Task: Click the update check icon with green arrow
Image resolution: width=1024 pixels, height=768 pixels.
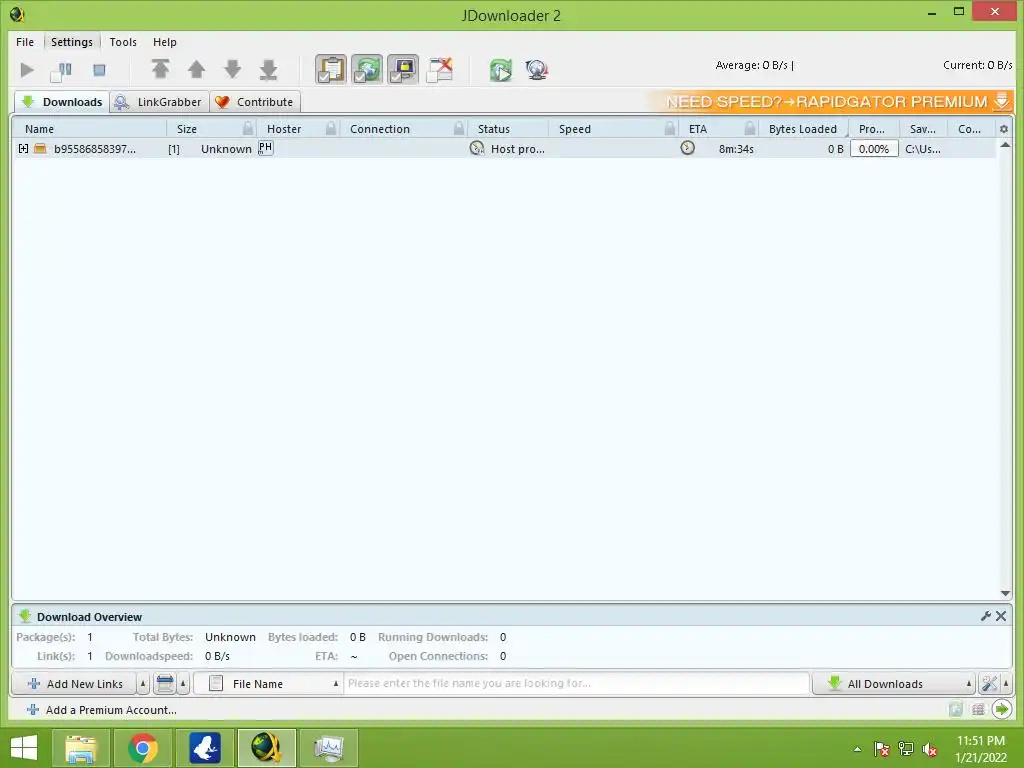Action: pos(501,70)
